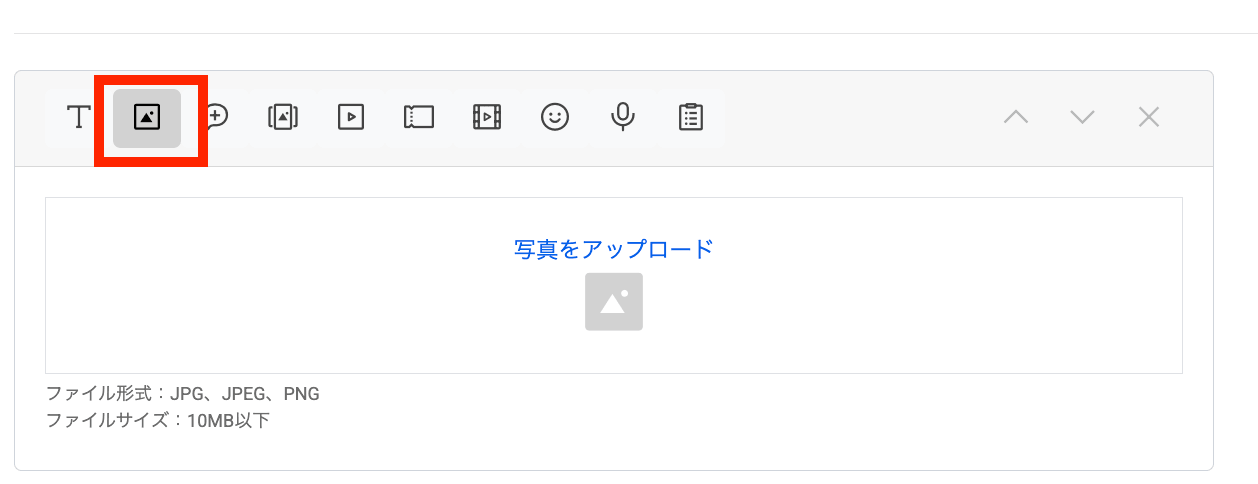This screenshot has width=1258, height=484.
Task: Select the photo message type icon
Action: pos(147,118)
